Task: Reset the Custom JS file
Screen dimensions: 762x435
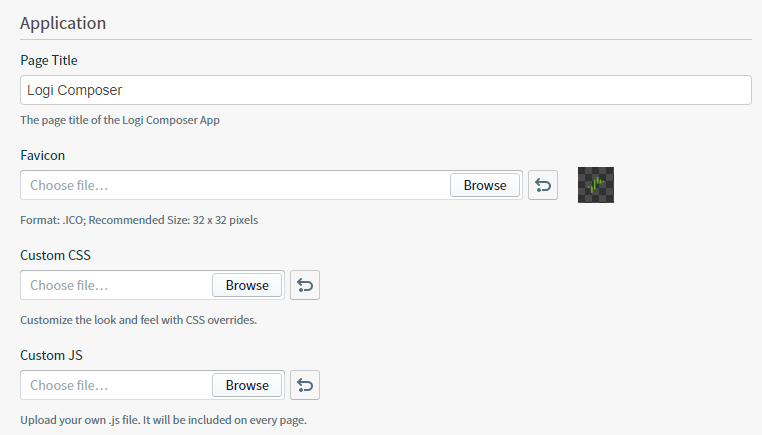Action: point(305,385)
